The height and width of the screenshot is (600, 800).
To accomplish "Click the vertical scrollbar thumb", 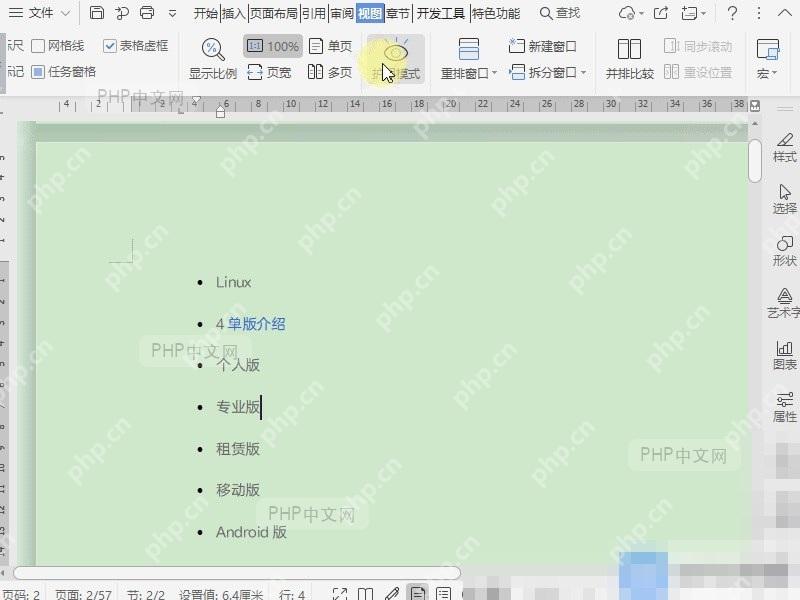I will [755, 160].
